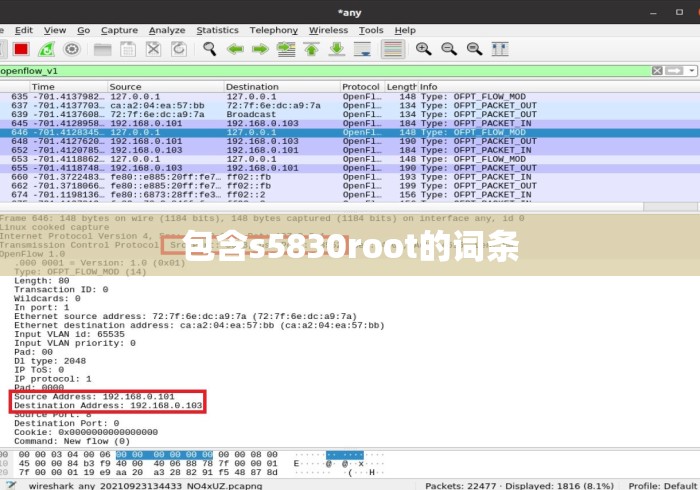Viewport: 700px width, 490px height.
Task: Sort by the Length column header
Action: (x=401, y=87)
